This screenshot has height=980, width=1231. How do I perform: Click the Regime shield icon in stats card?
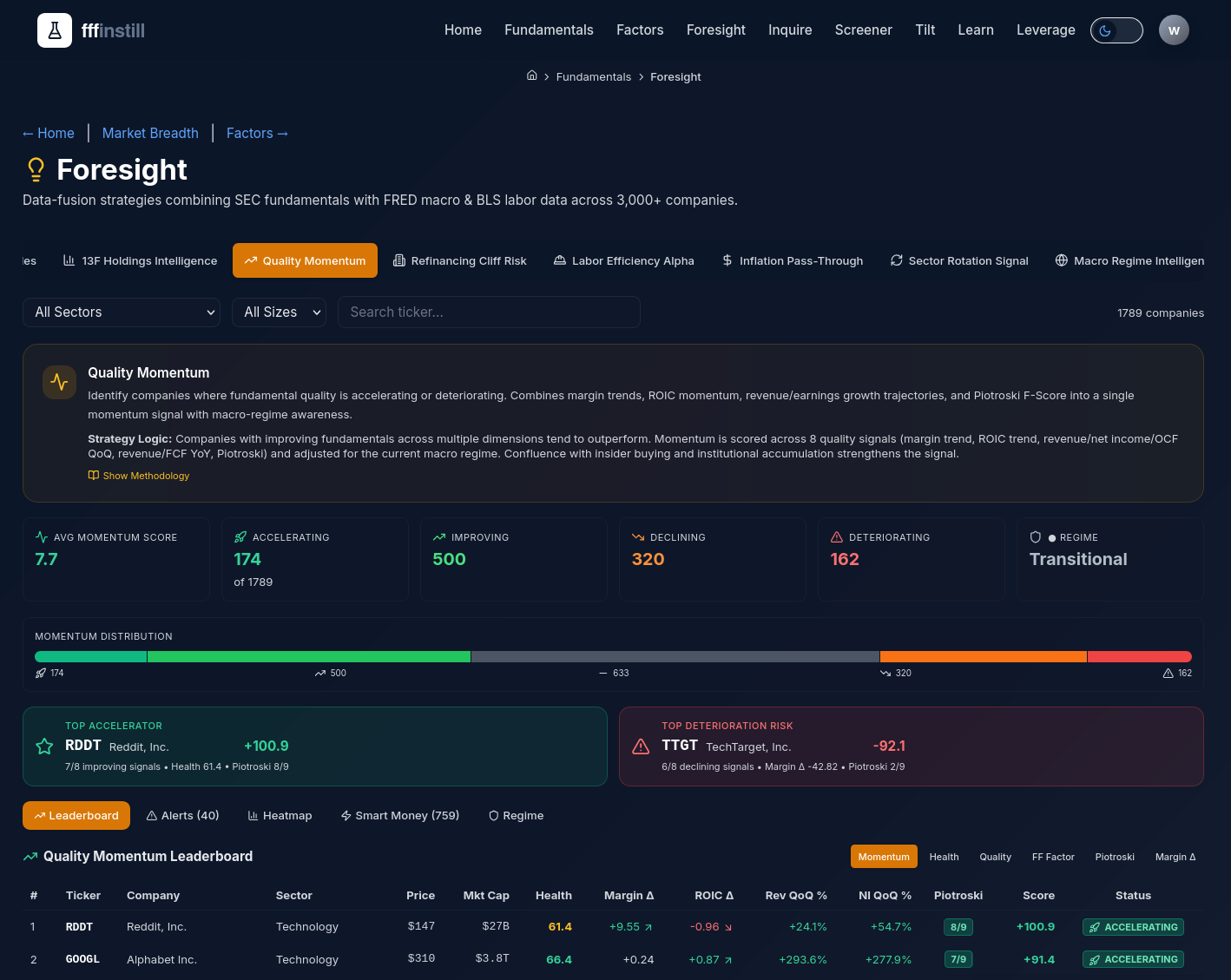[x=1036, y=537]
